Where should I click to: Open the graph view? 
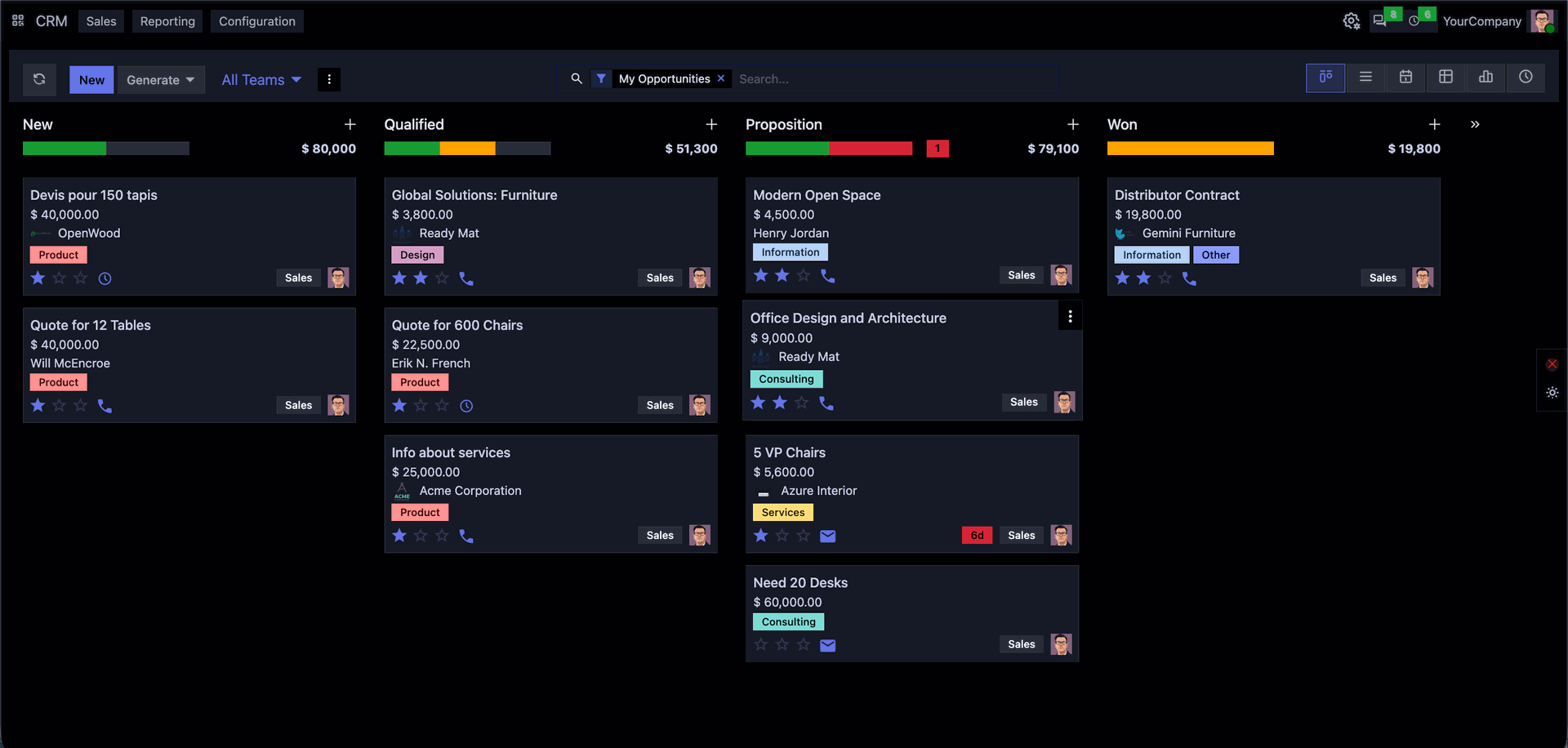click(1486, 78)
